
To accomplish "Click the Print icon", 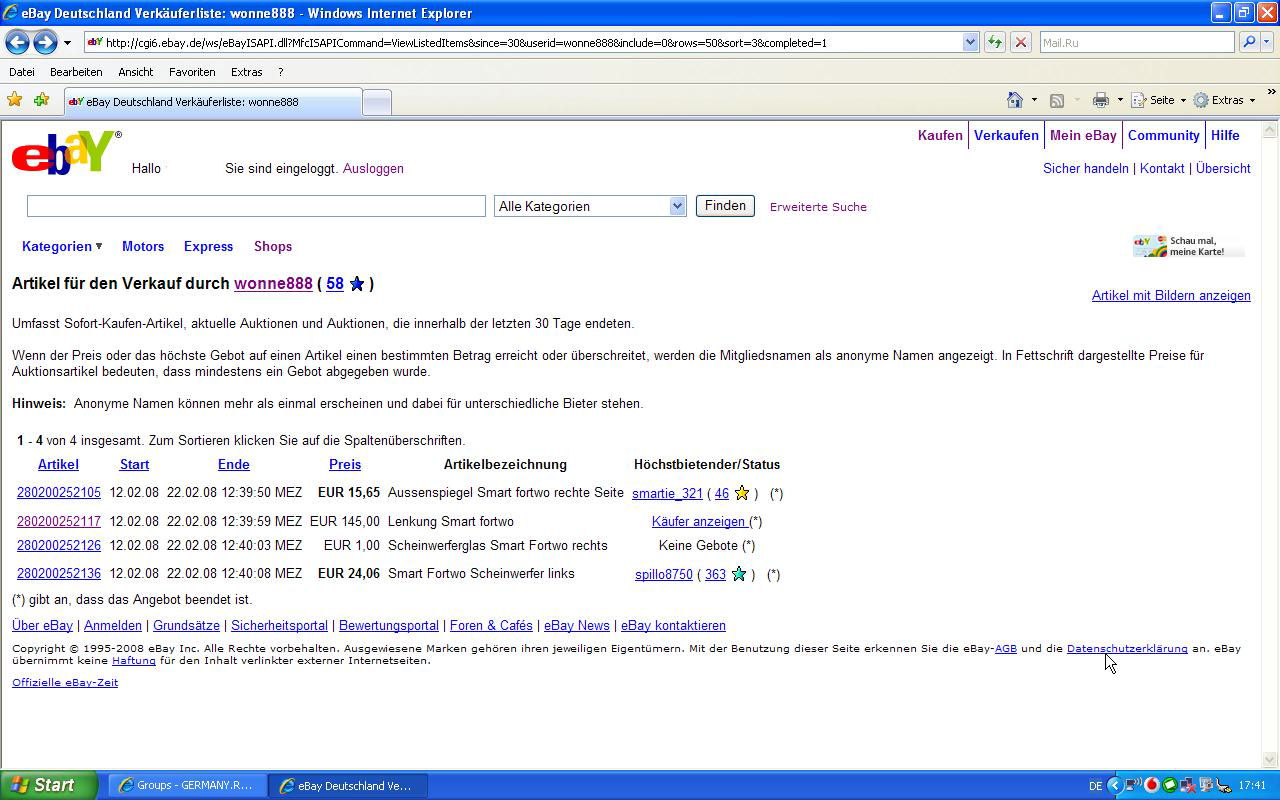I will (1101, 100).
